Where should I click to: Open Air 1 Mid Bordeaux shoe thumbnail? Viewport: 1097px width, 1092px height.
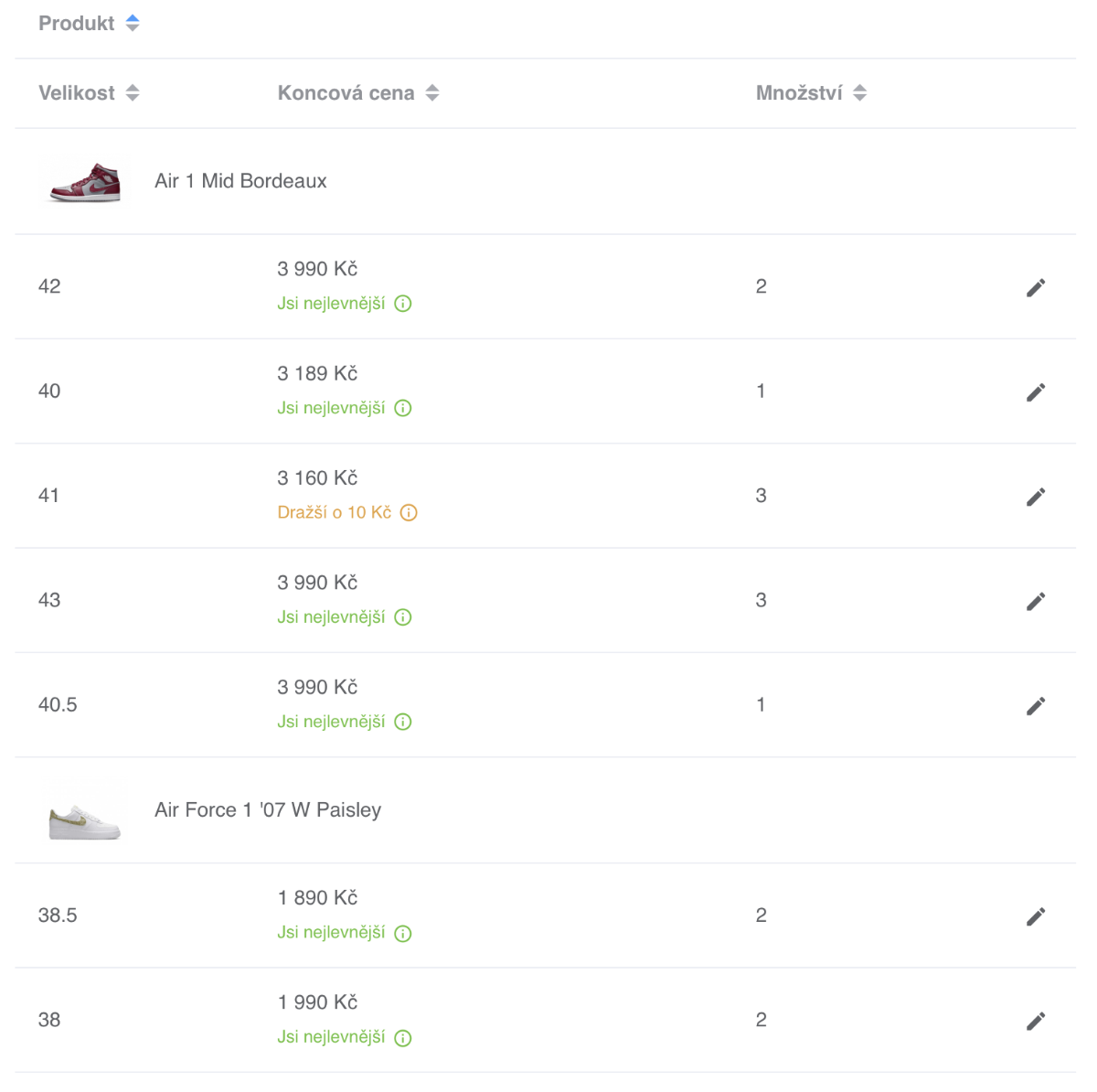85,182
